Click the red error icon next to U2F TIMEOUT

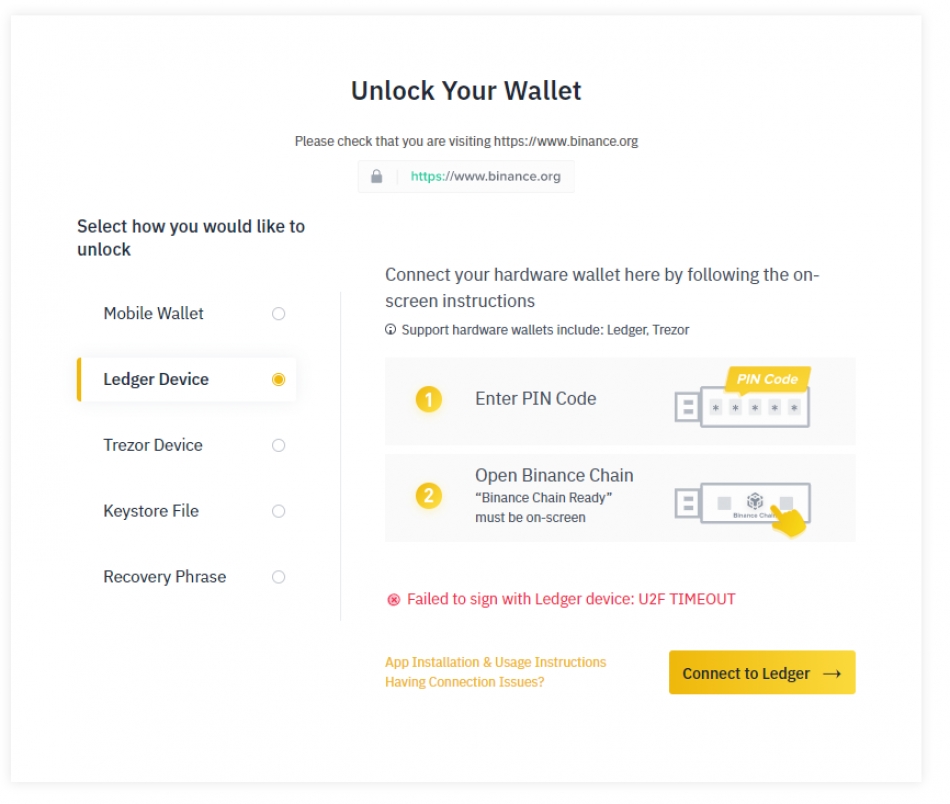point(394,600)
